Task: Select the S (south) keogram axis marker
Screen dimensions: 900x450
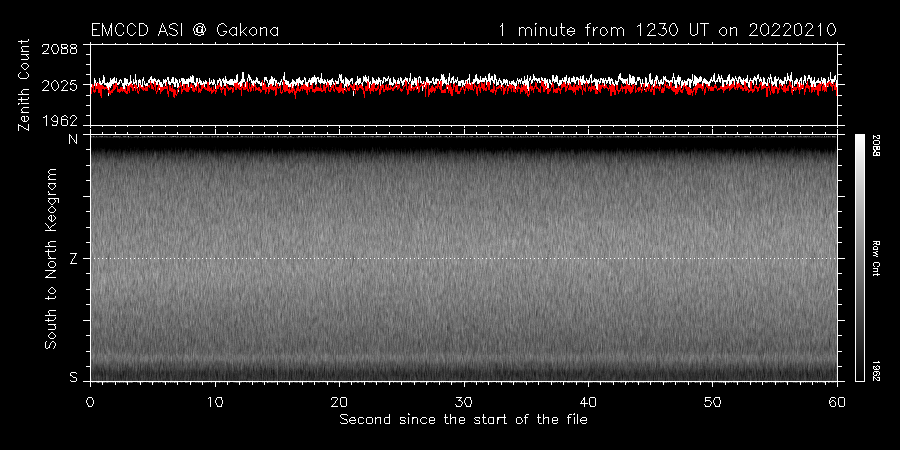Action: click(x=72, y=377)
